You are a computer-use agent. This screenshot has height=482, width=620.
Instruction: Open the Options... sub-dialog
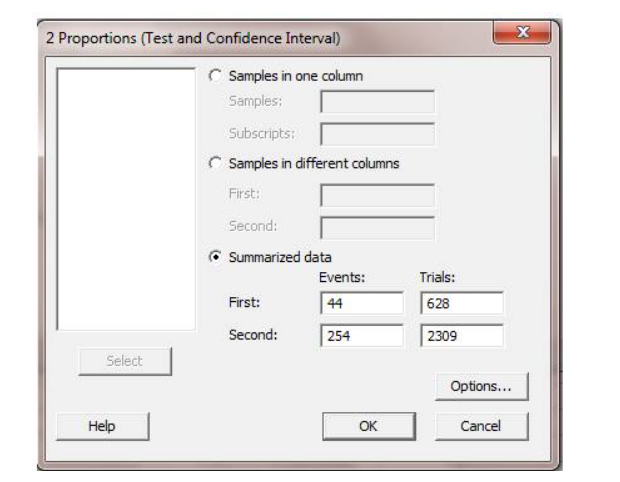click(481, 385)
